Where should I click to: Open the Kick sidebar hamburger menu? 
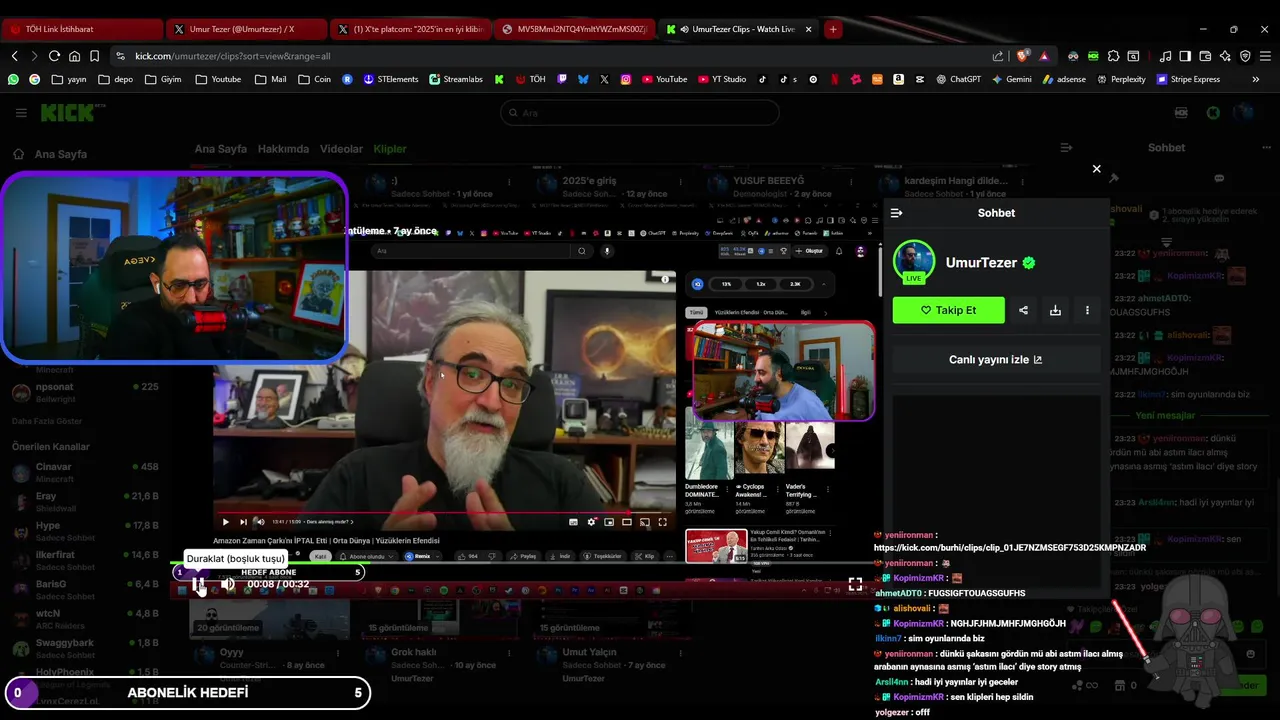[x=21, y=113]
